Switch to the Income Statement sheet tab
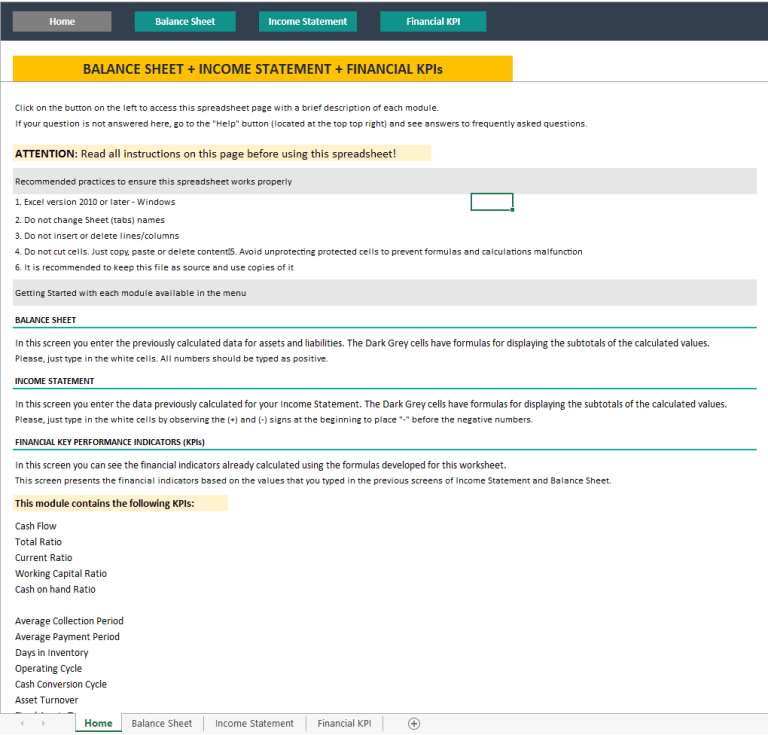The image size is (768, 735). pos(254,723)
